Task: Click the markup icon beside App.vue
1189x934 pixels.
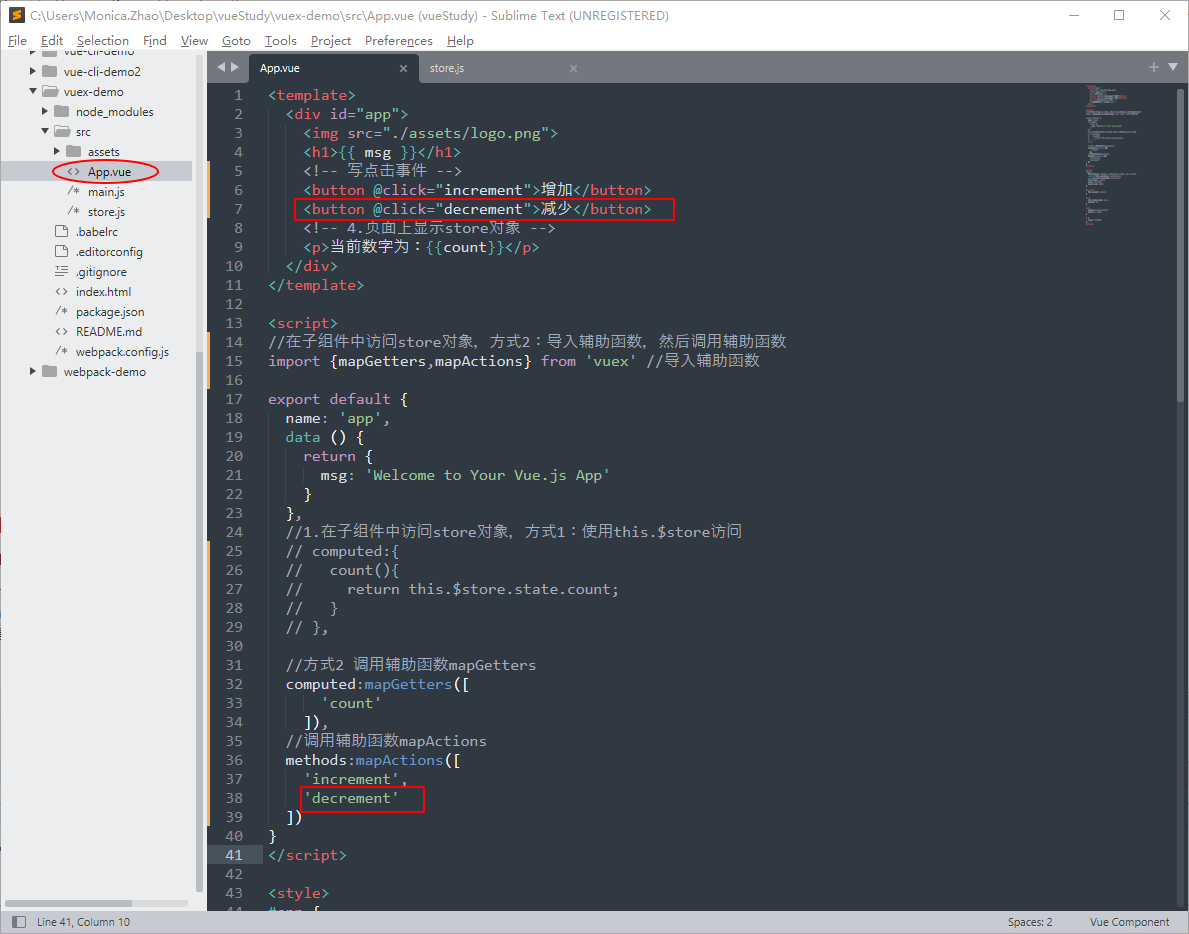Action: (74, 171)
